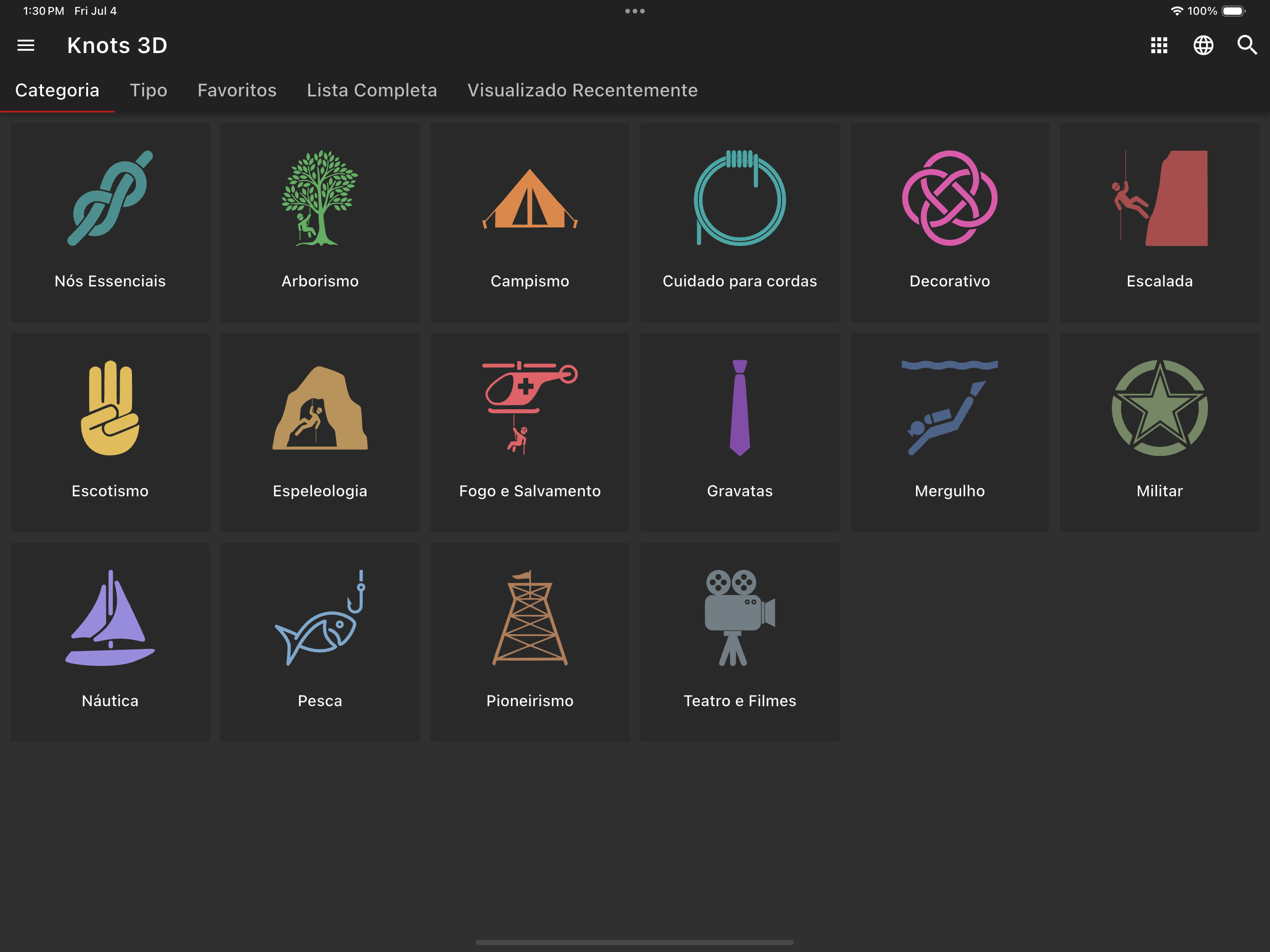Tap the three-dot multitasking control at top
1270x952 pixels.
tap(635, 11)
